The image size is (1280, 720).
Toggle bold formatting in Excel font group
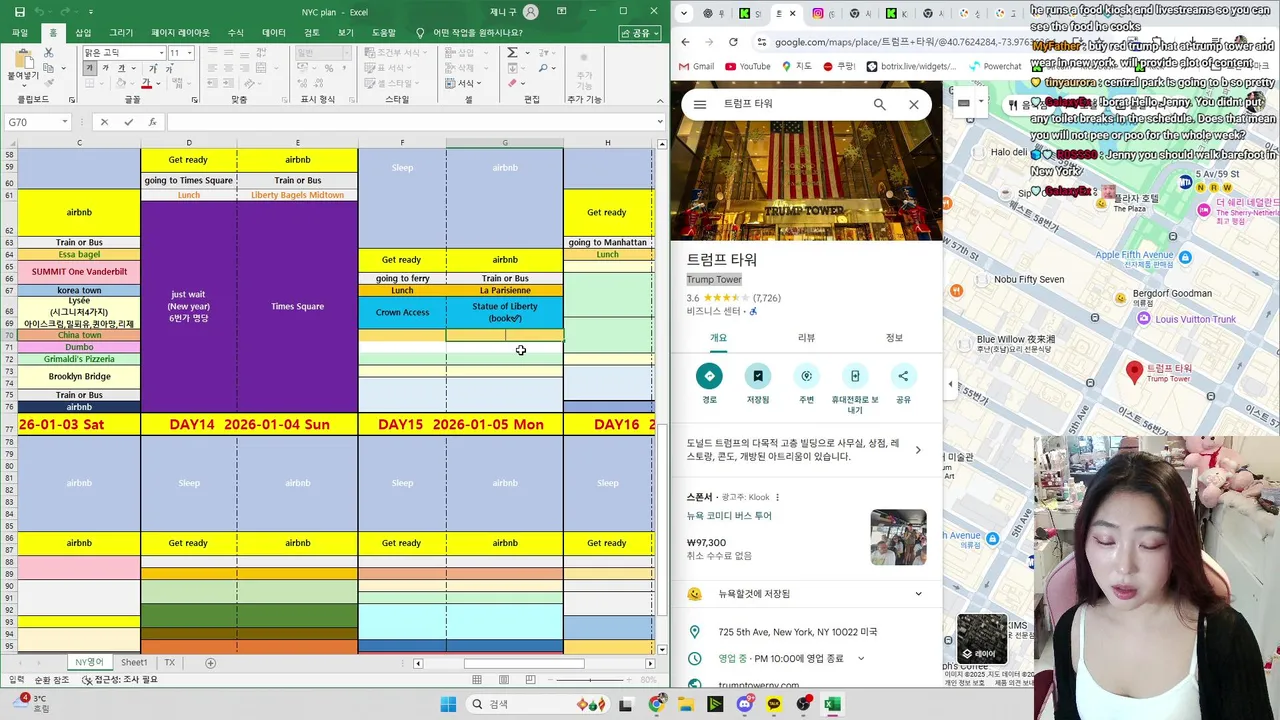pyautogui.click(x=90, y=68)
